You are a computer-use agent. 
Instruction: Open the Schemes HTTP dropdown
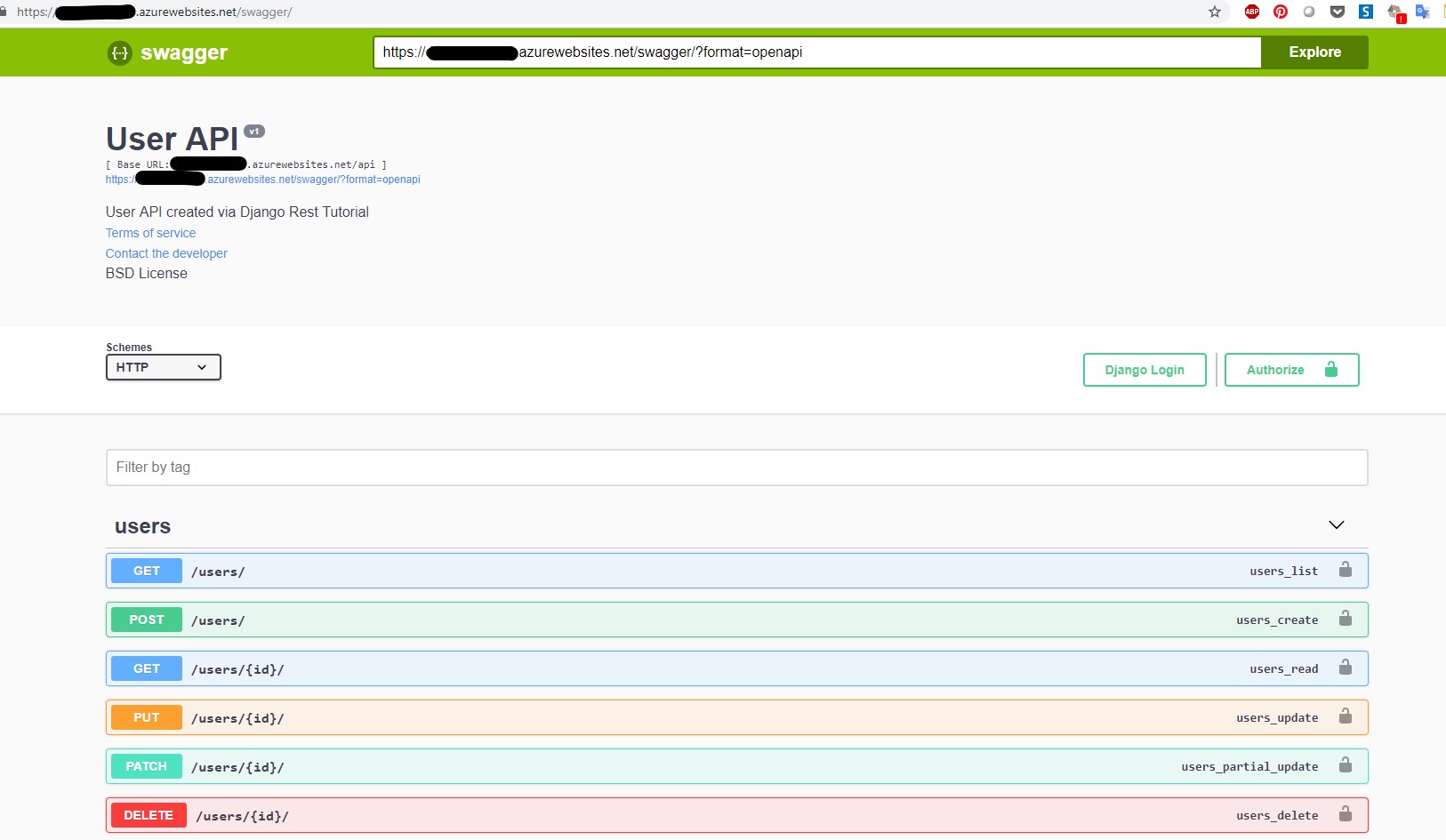163,367
